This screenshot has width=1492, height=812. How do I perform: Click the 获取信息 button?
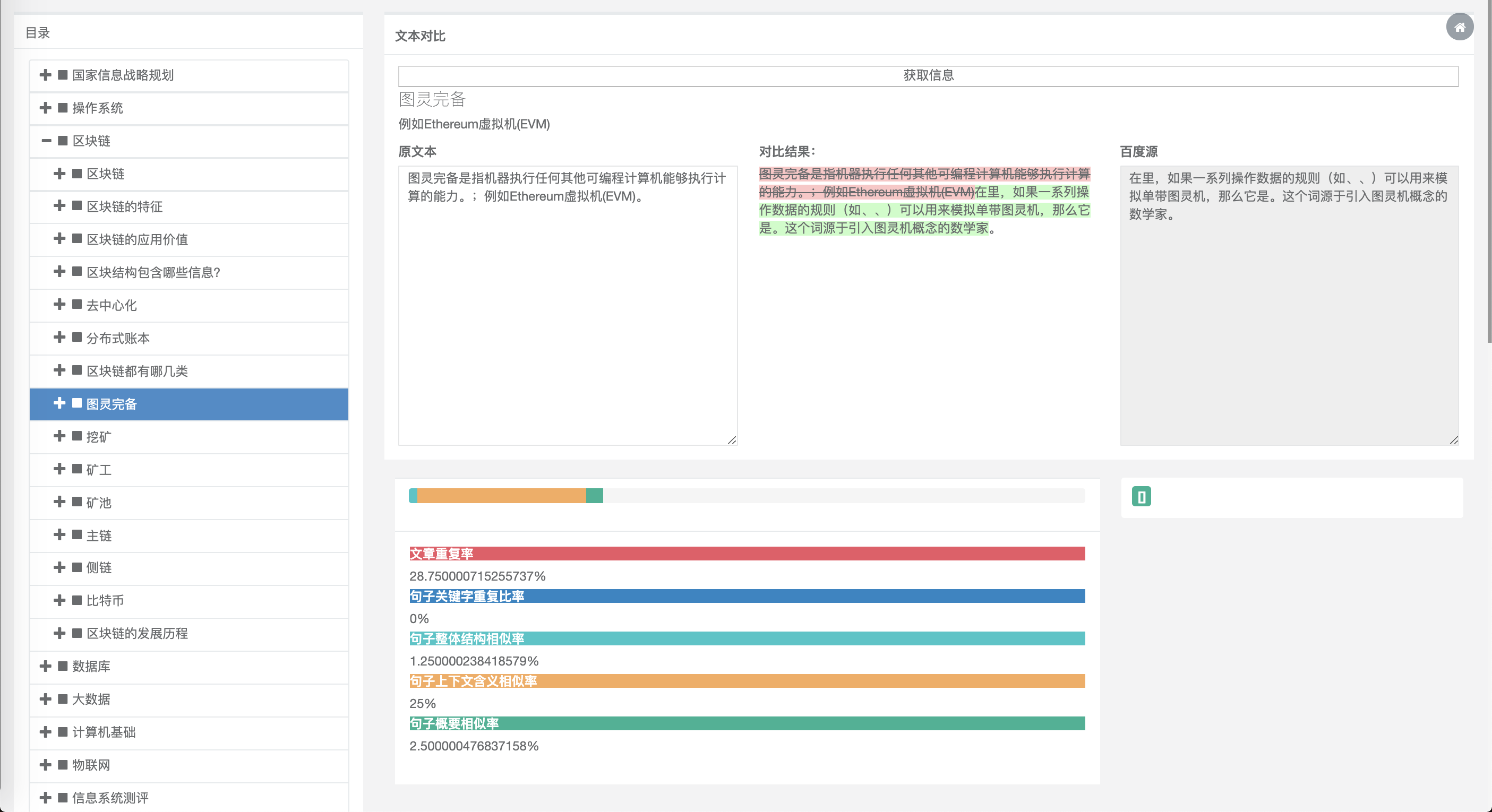929,76
